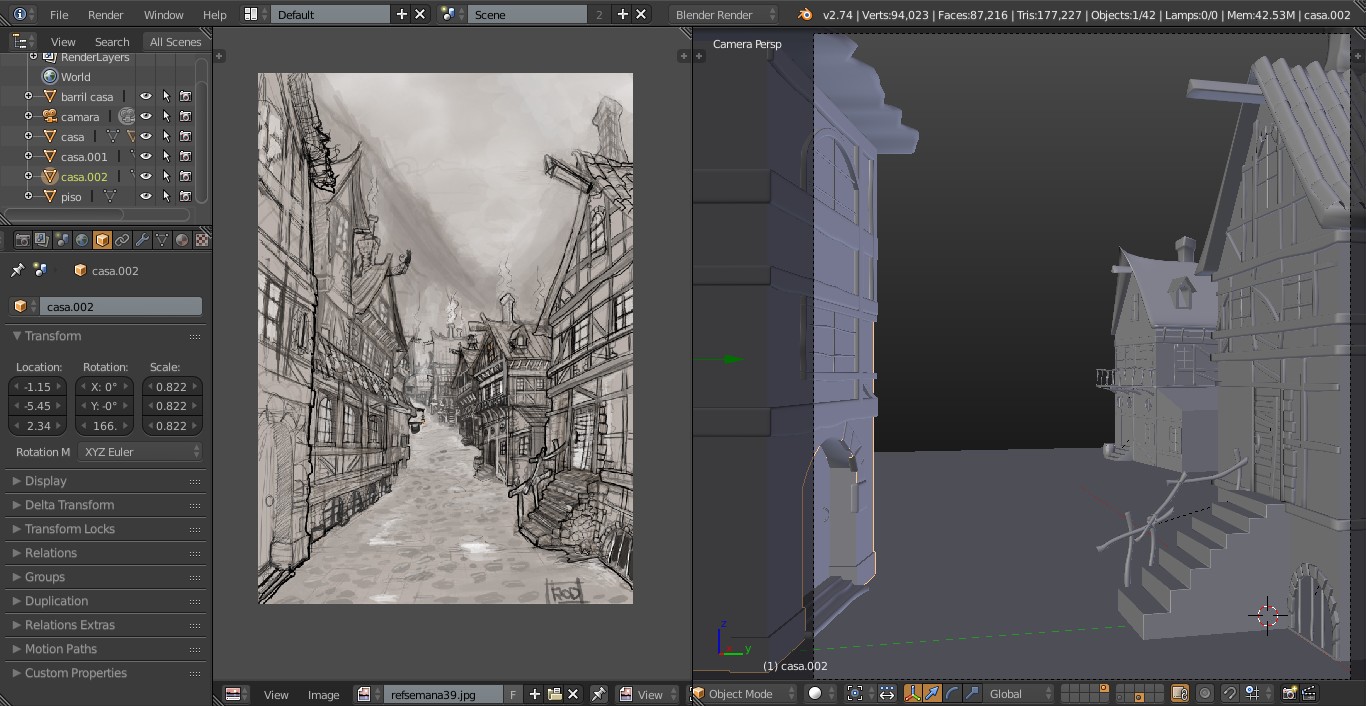Click the OpenGL render animation clapper icon
Viewport: 1366px width, 706px height.
1309,693
